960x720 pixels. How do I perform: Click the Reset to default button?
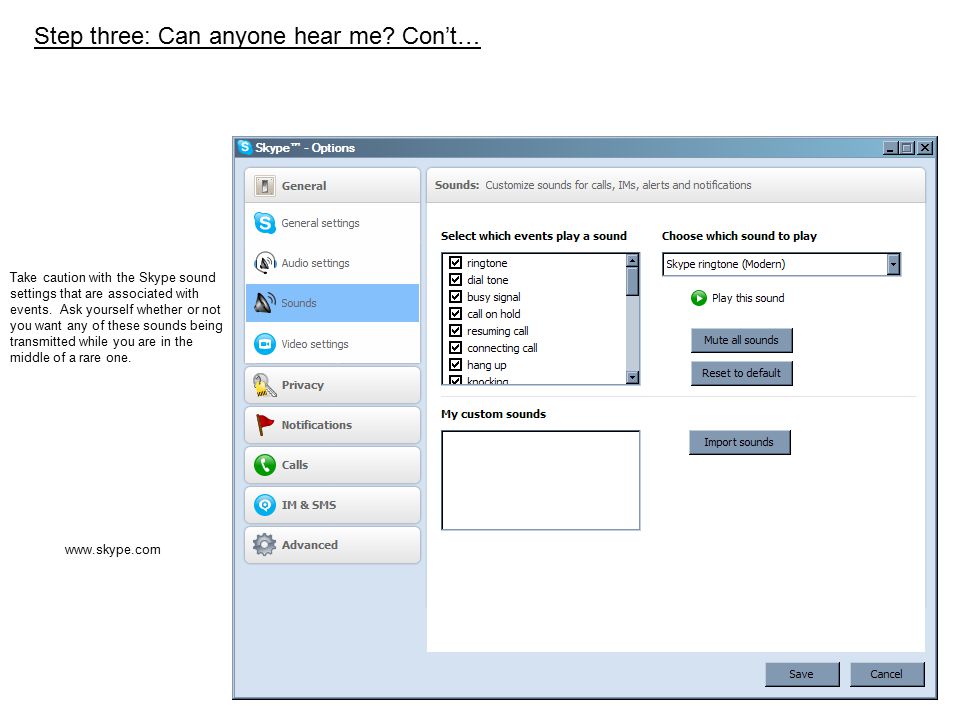pos(741,373)
